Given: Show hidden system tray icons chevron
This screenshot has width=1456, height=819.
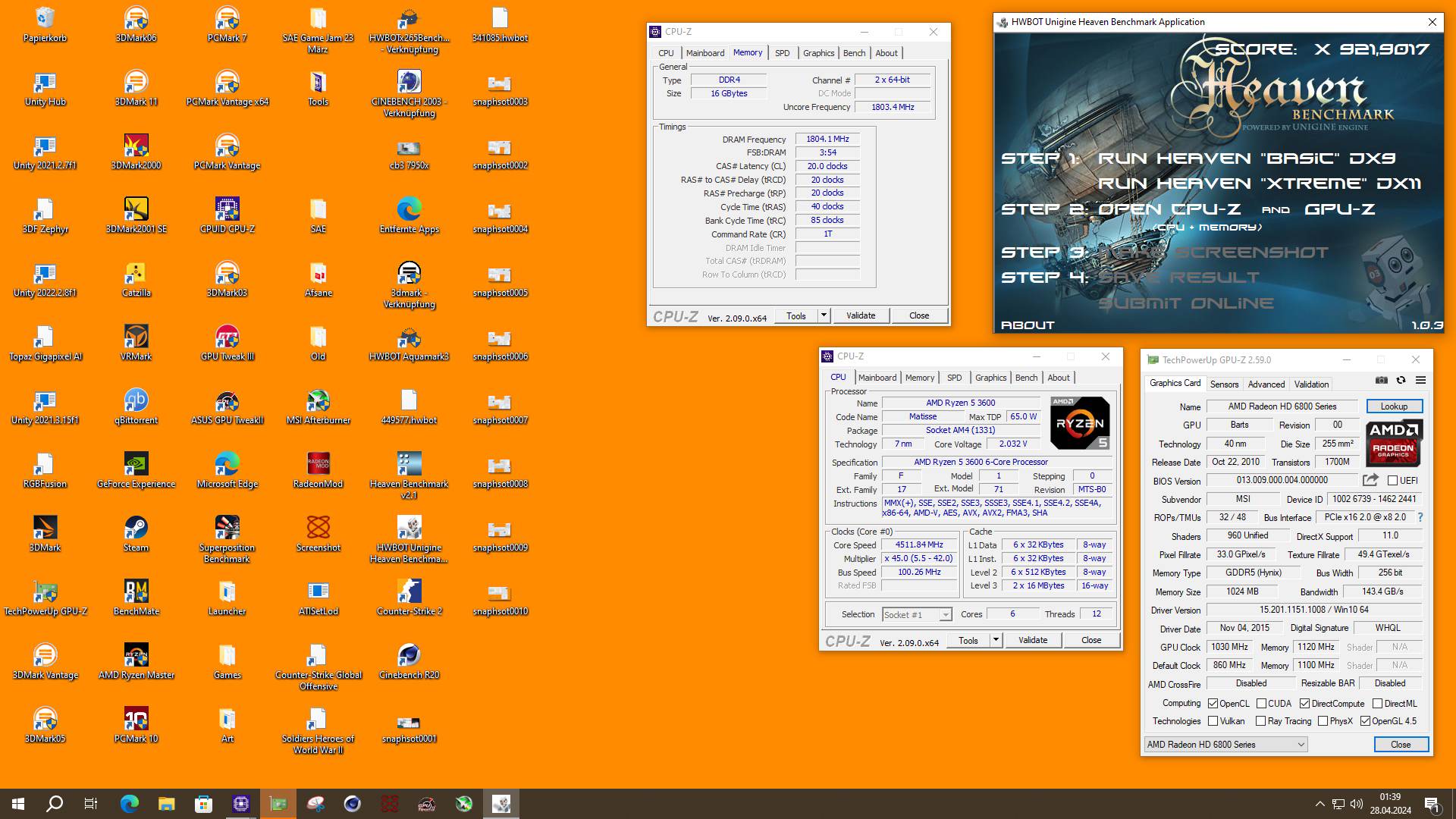Looking at the screenshot, I should tap(1319, 804).
